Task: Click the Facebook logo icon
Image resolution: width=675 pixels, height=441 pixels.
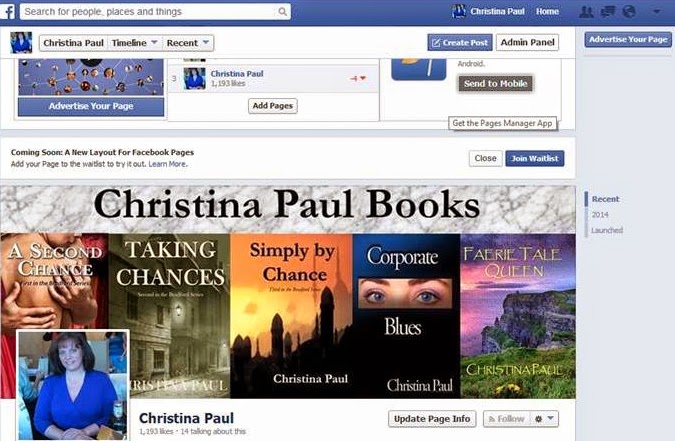Action: tap(7, 12)
